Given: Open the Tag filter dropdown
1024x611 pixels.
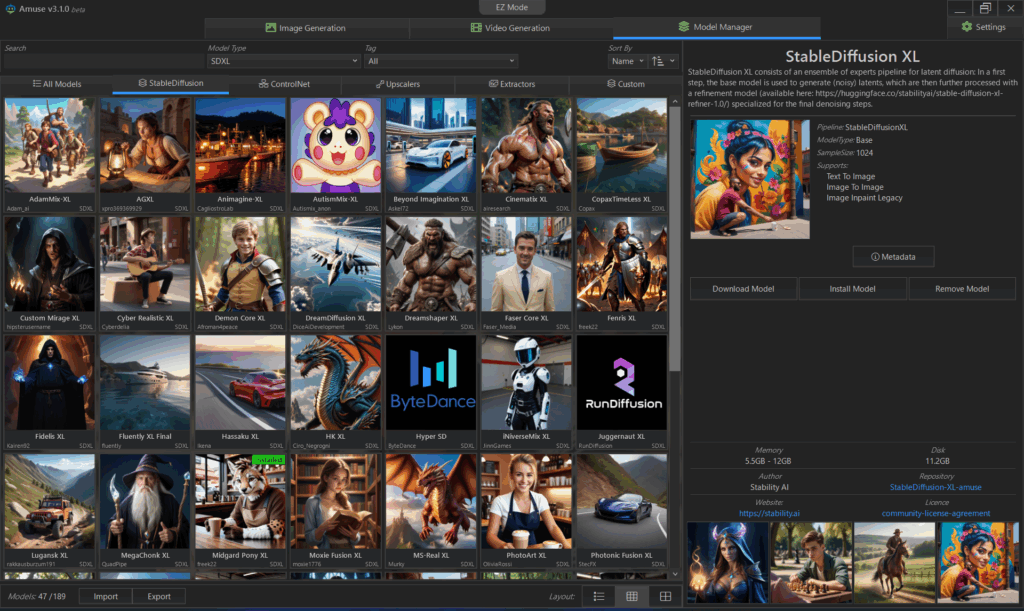Looking at the screenshot, I should pos(441,61).
